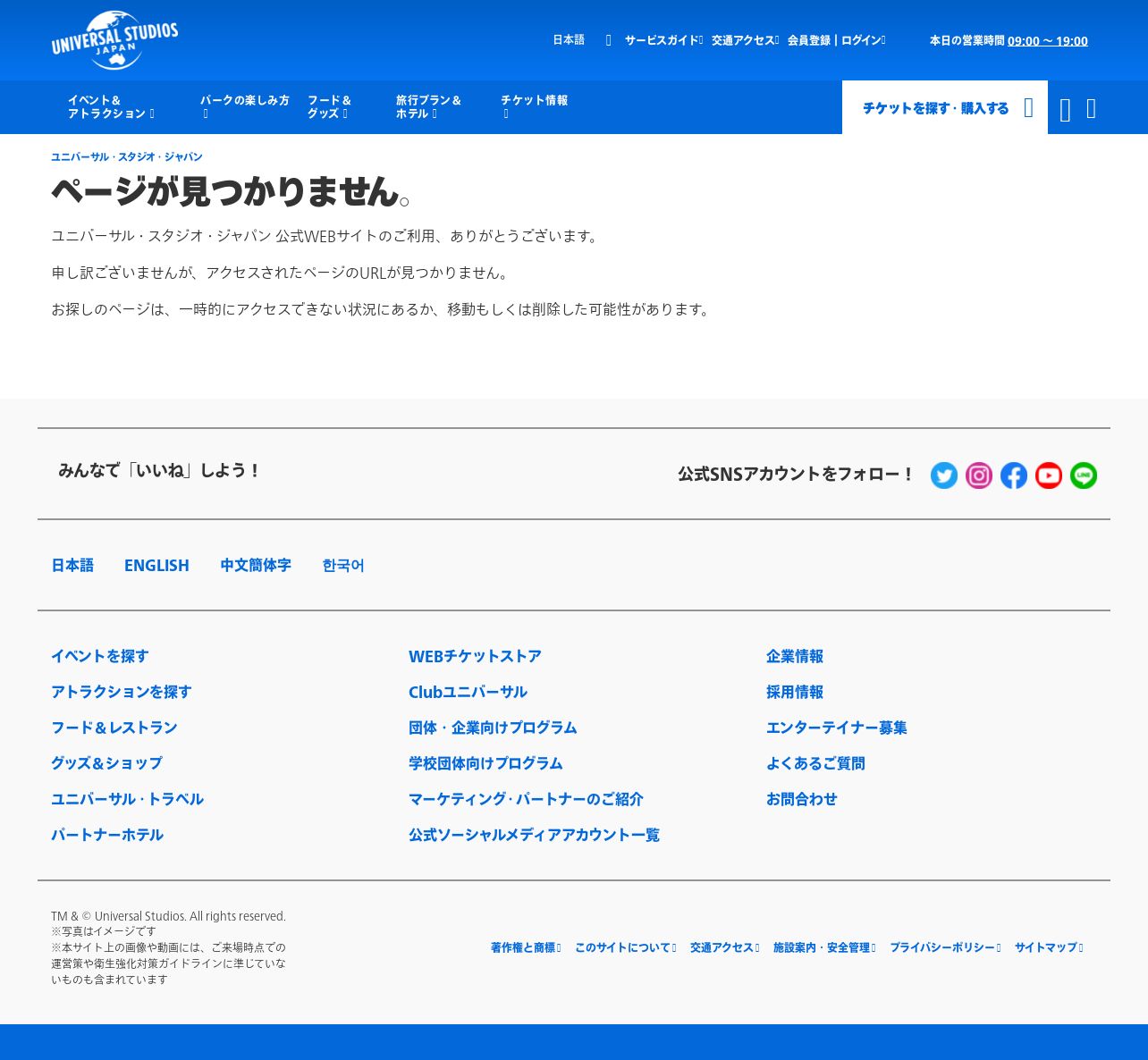Open アトラクションを探す footer link

[x=122, y=692]
